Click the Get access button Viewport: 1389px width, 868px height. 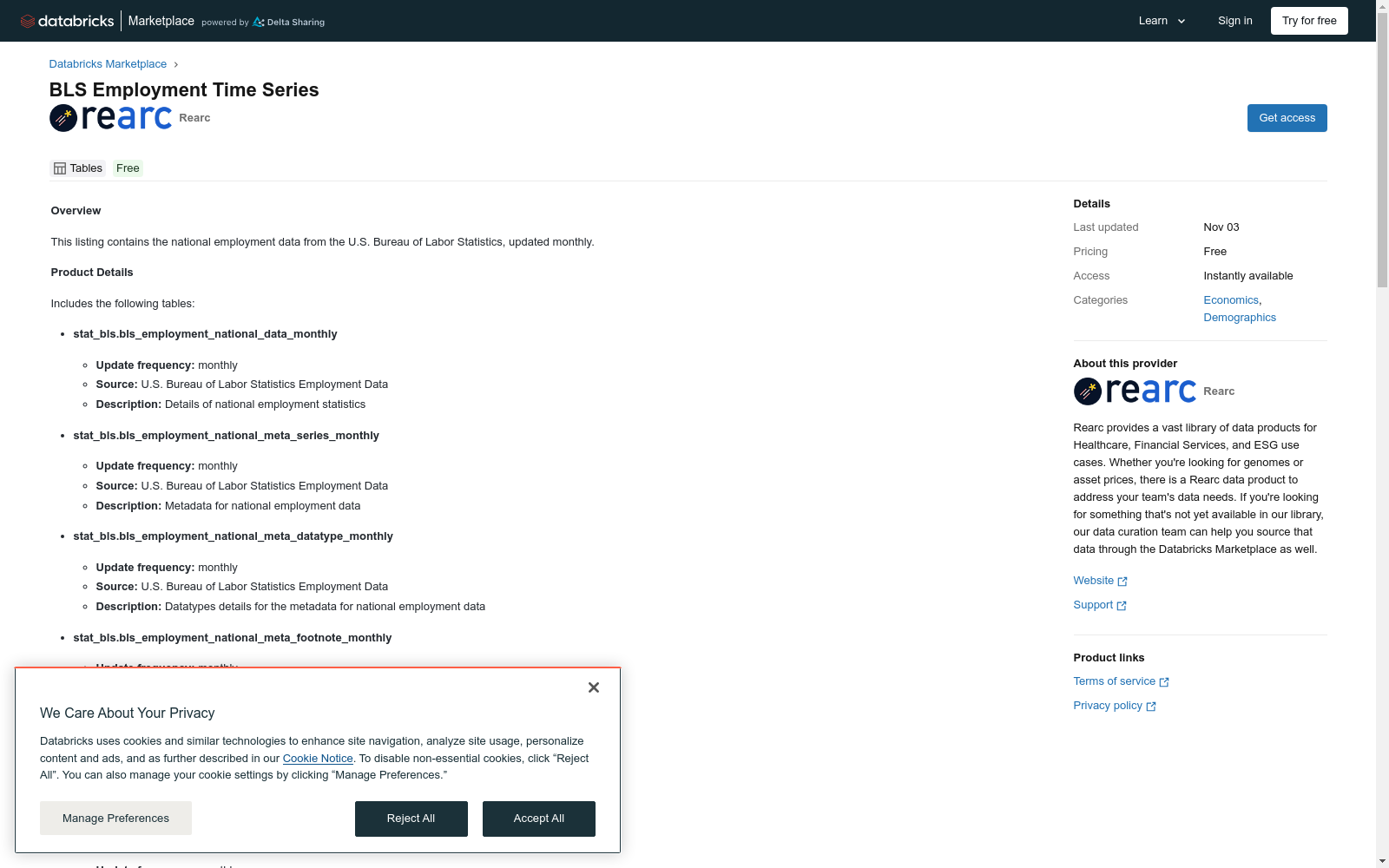(x=1287, y=118)
